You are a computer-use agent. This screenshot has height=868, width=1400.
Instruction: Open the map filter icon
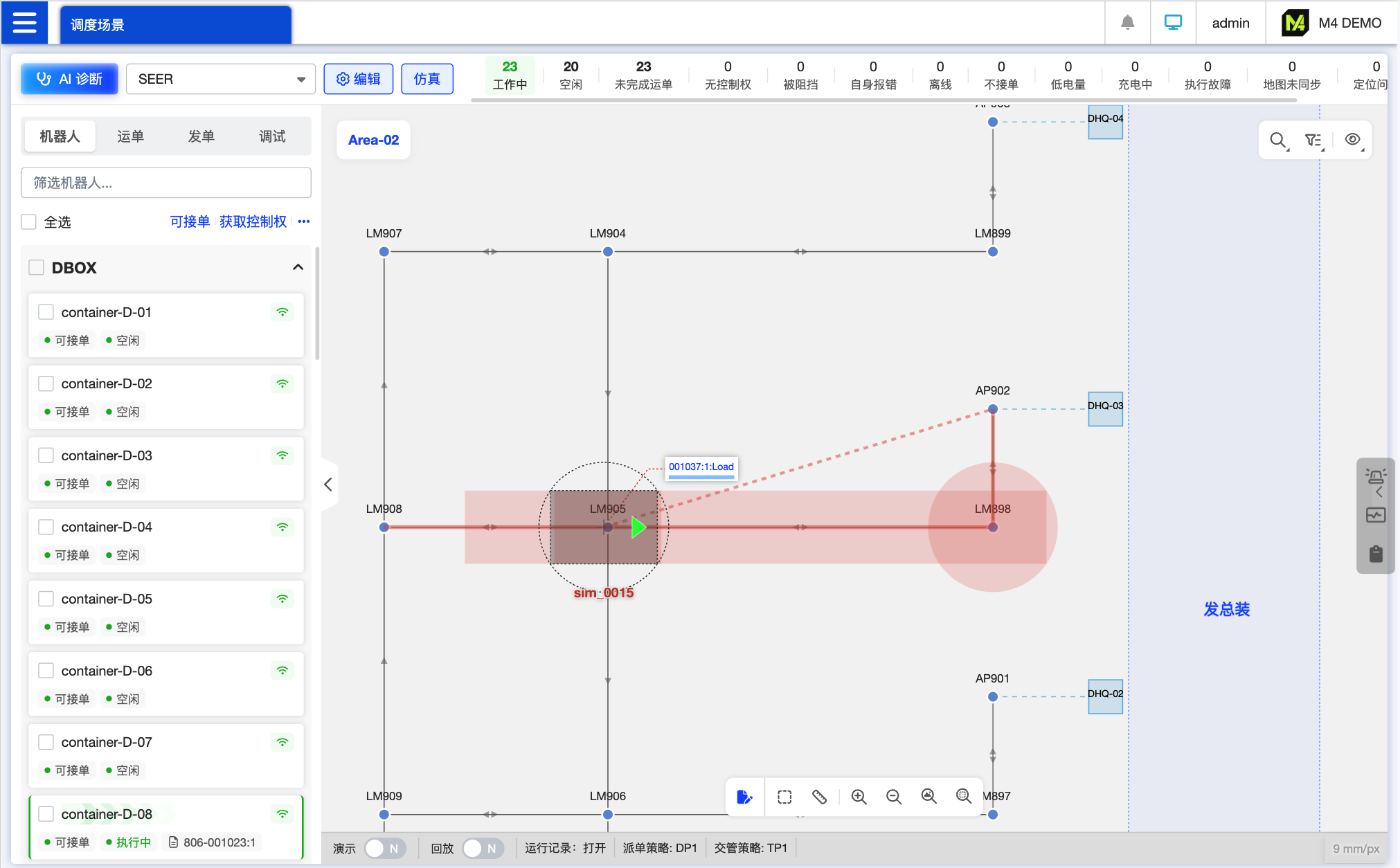pyautogui.click(x=1313, y=140)
